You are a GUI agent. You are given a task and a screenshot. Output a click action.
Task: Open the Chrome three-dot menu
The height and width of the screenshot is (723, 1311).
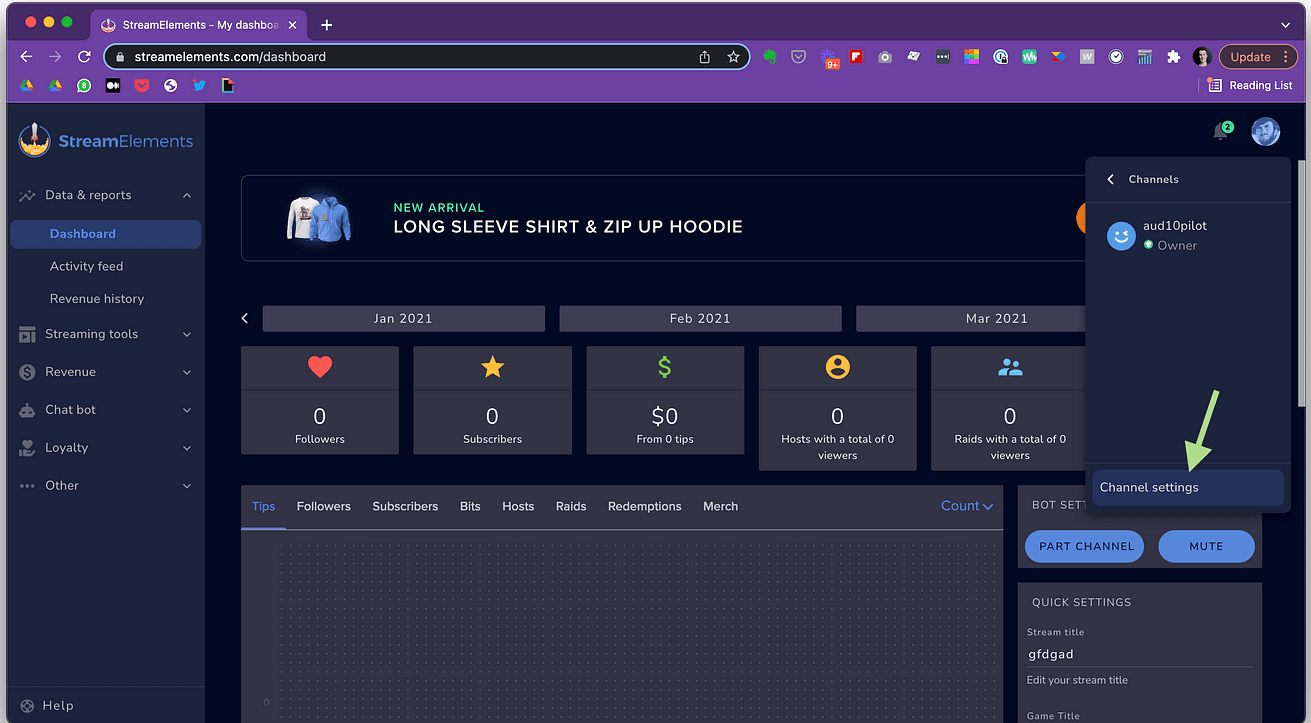click(x=1286, y=57)
